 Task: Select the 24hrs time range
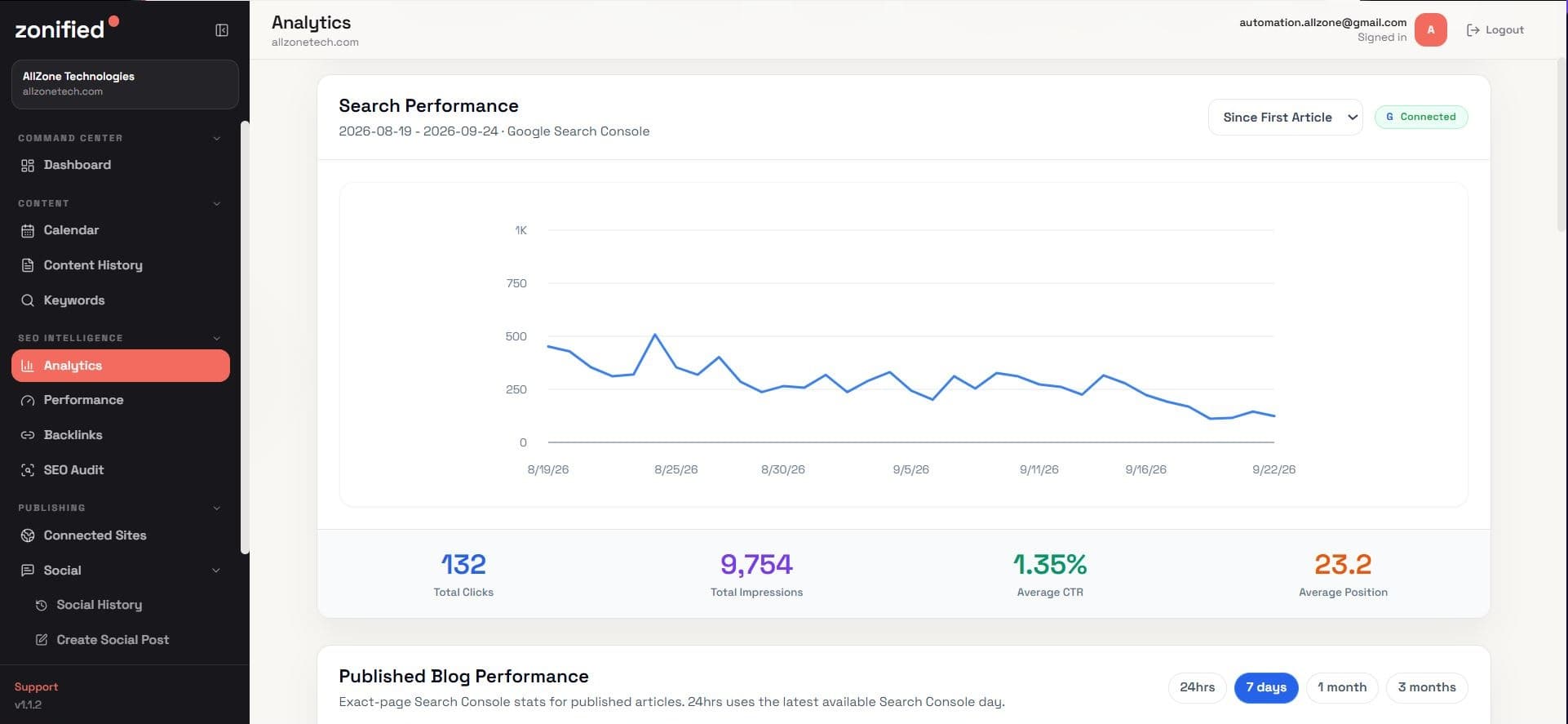tap(1198, 687)
